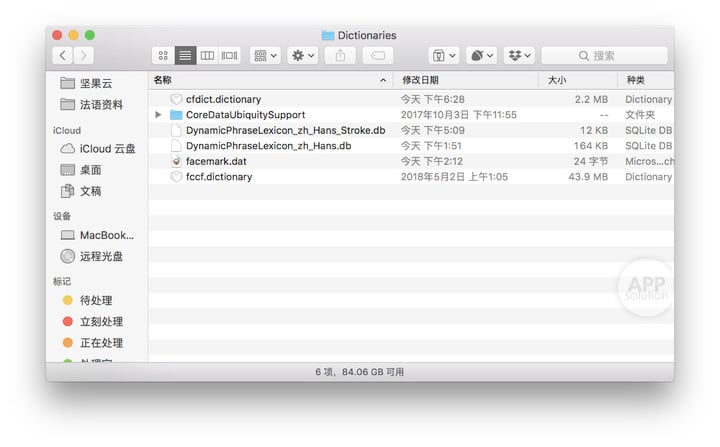
Task: Open the clipboard-style toolbar dropdown
Action: 444,56
